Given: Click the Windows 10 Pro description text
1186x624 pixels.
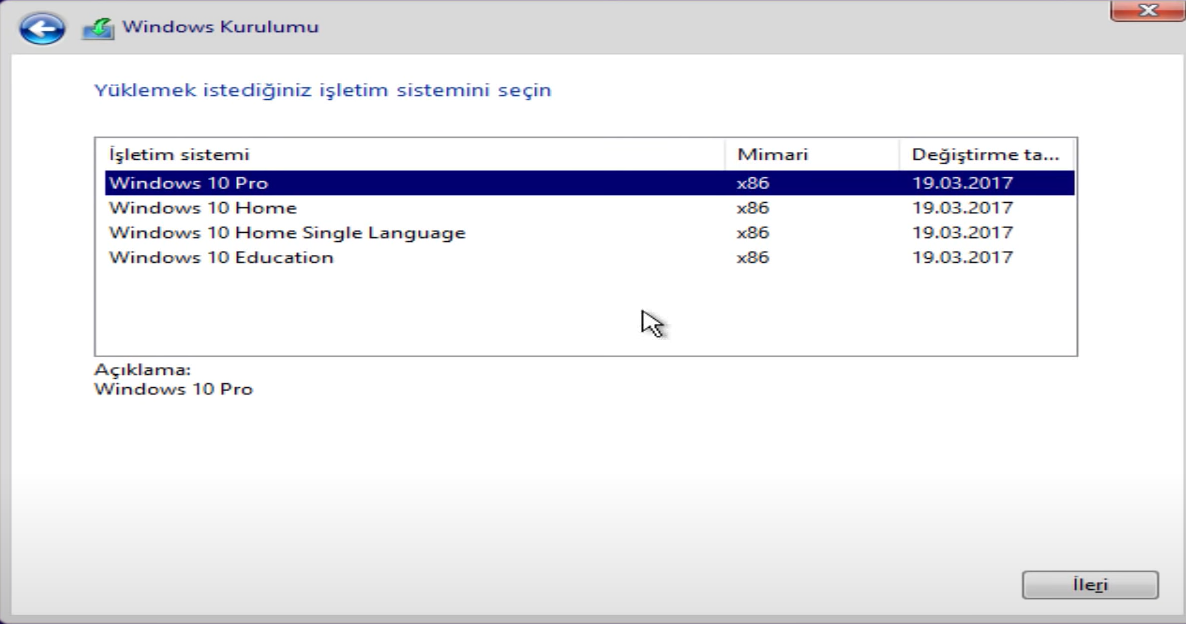Looking at the screenshot, I should pos(173,390).
